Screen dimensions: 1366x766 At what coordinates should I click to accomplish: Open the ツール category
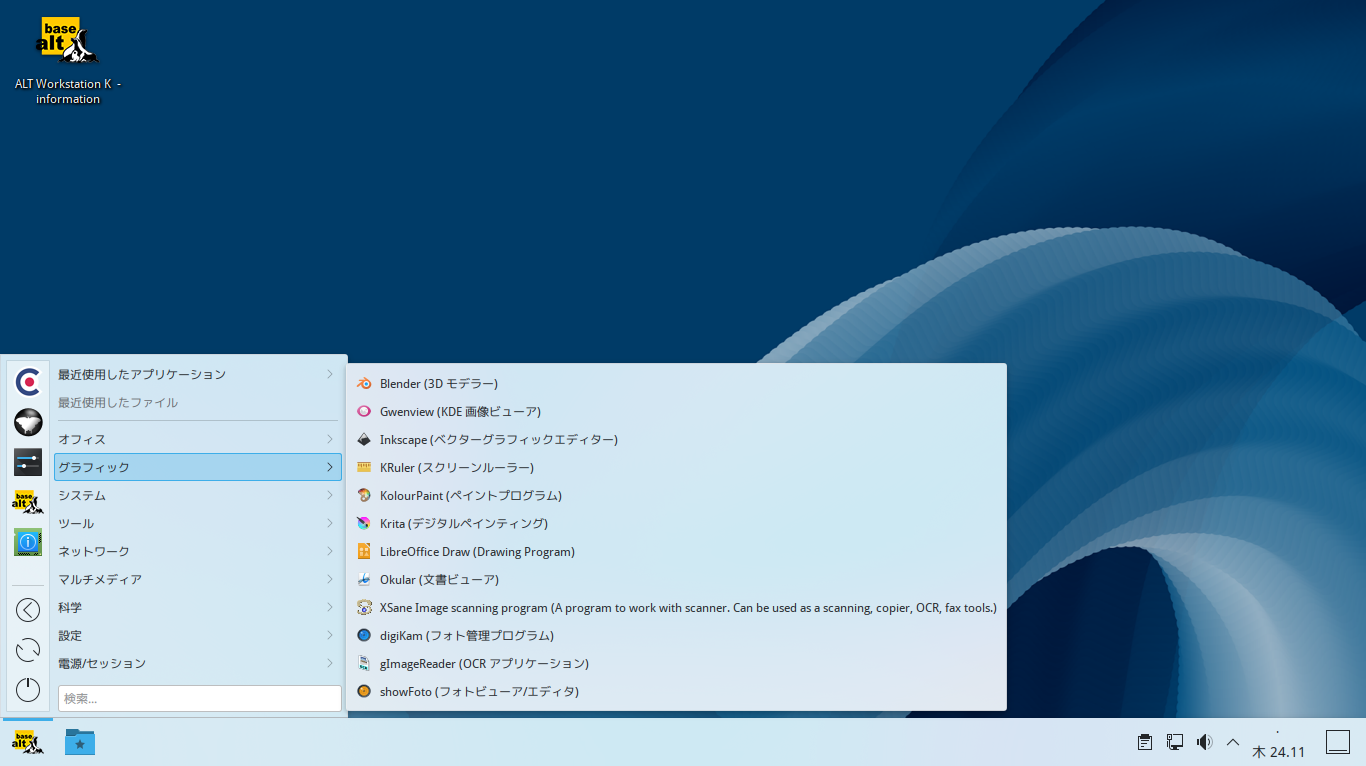click(198, 523)
